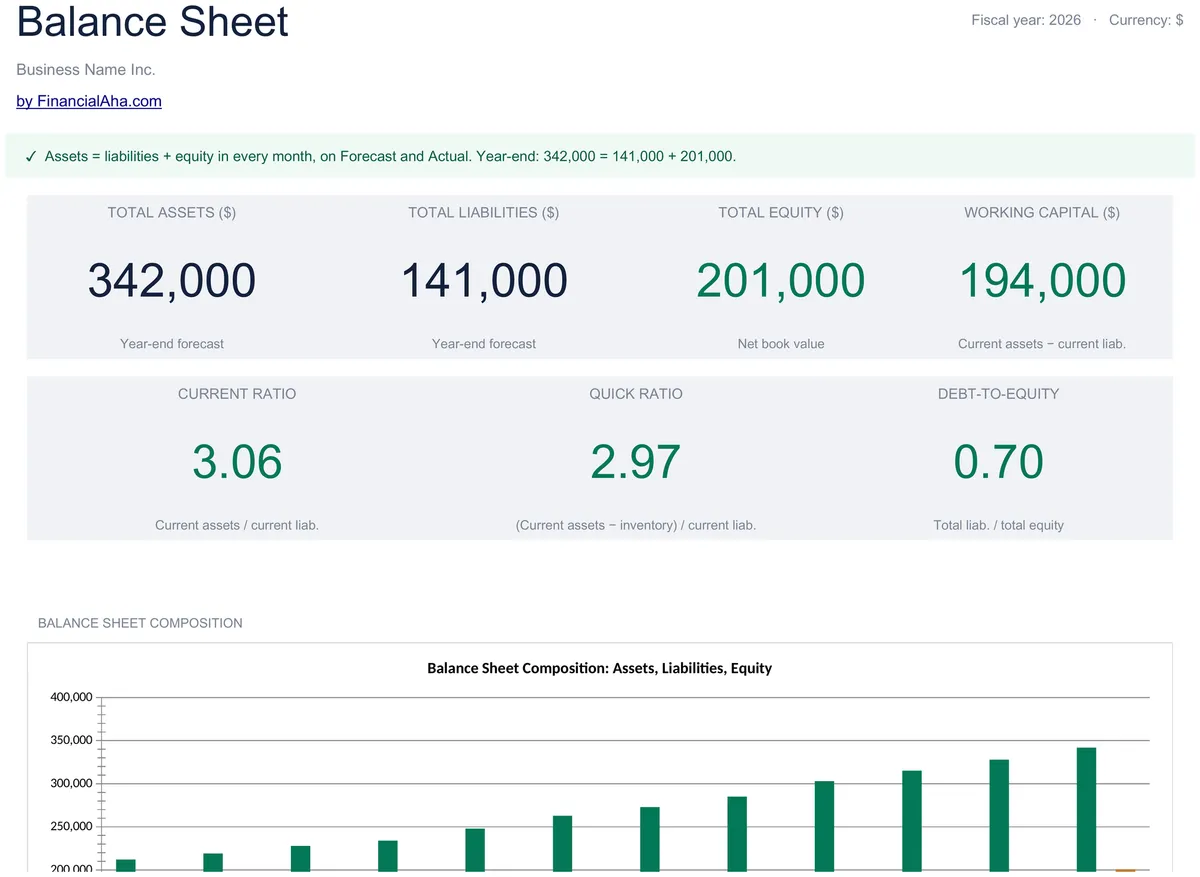Select the QUICK RATIO heading
This screenshot has height=877, width=1200.
(x=636, y=394)
